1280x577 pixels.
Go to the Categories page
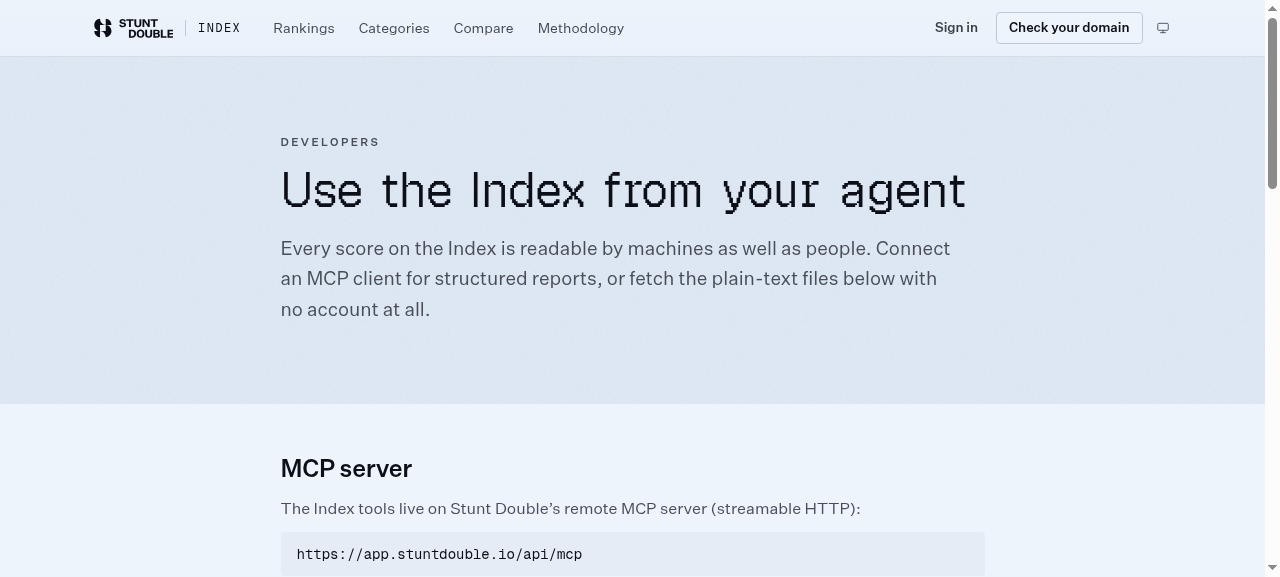tap(394, 28)
